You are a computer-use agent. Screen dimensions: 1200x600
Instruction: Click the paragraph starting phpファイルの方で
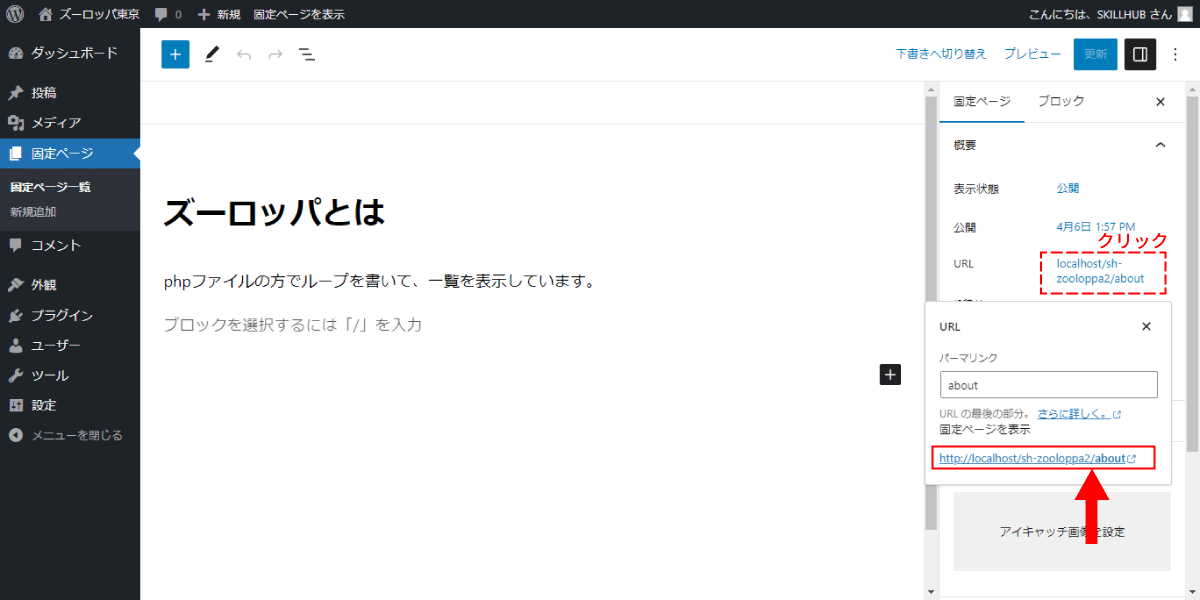(x=380, y=282)
